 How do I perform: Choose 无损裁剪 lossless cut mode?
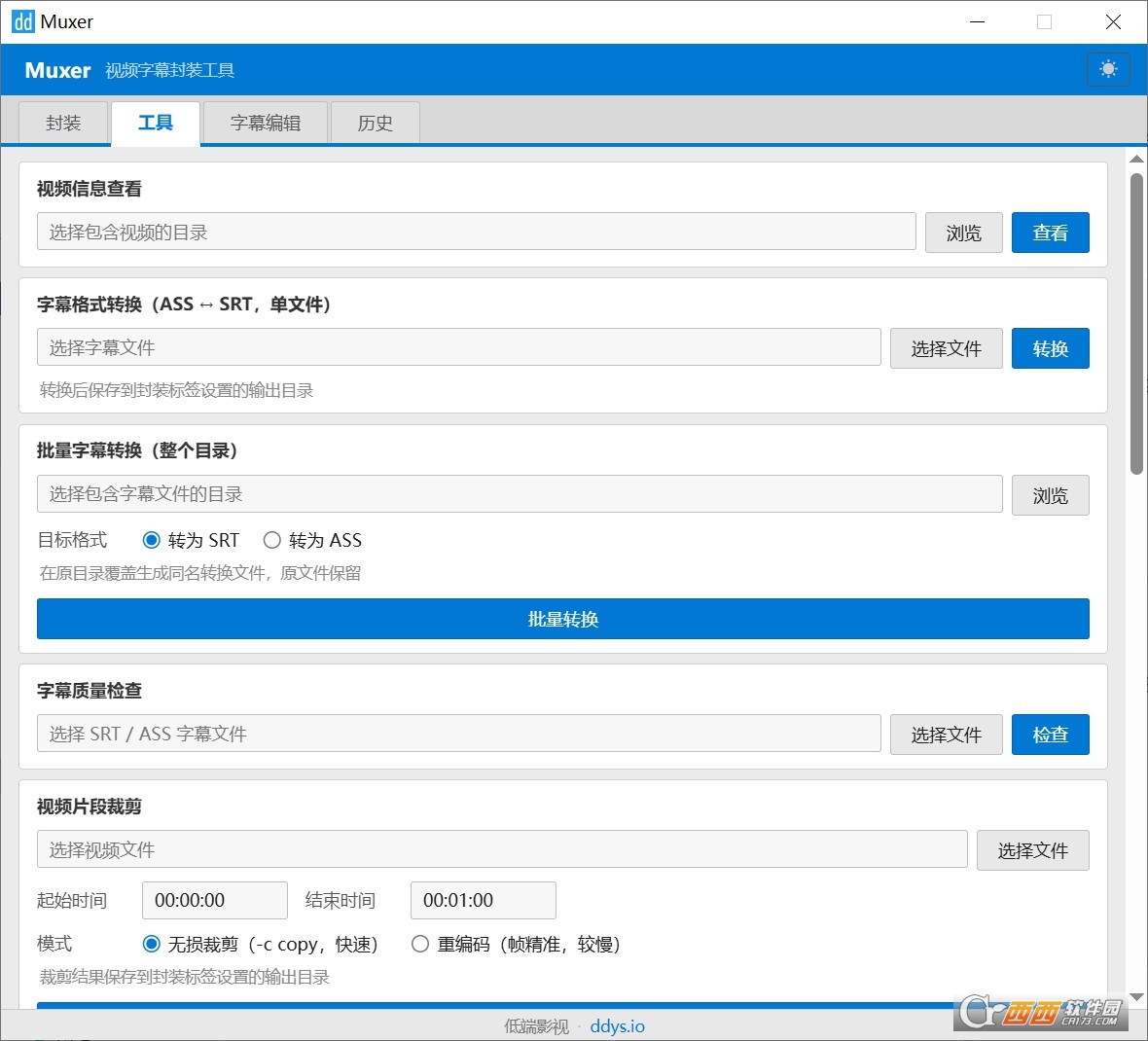[152, 944]
